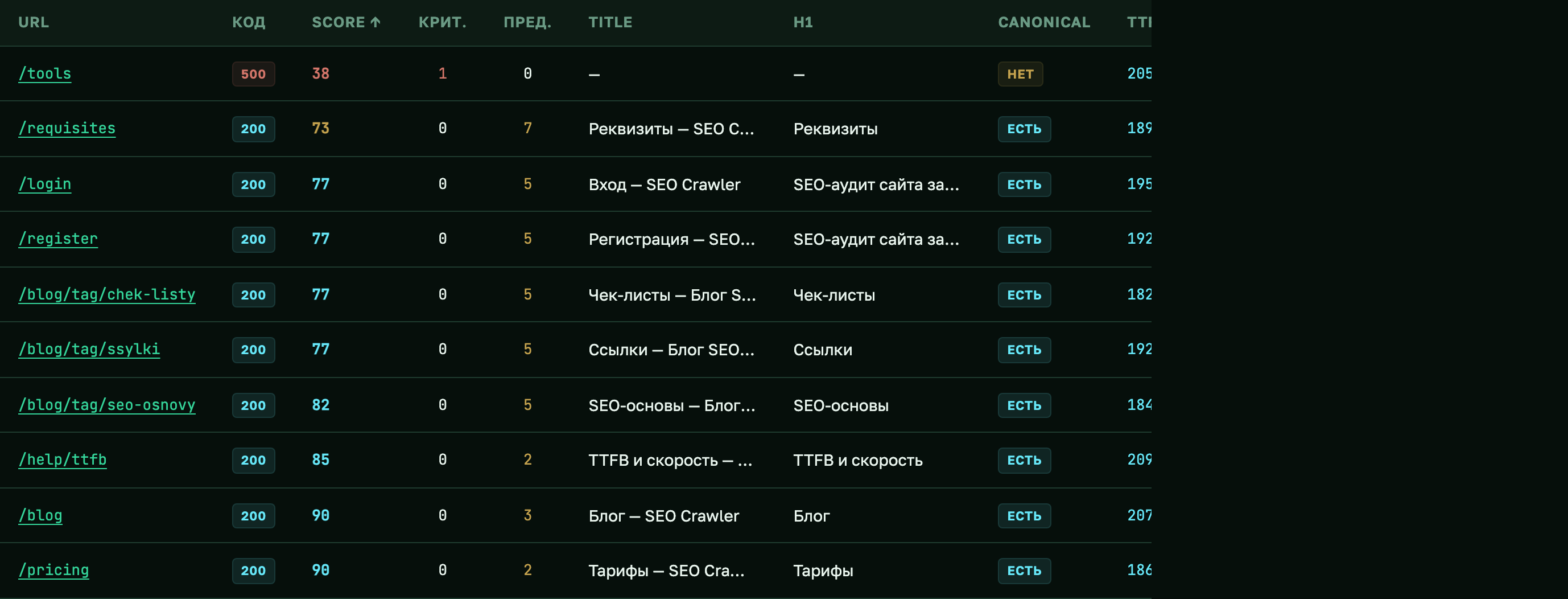Click the TITLE column header

[x=610, y=23]
